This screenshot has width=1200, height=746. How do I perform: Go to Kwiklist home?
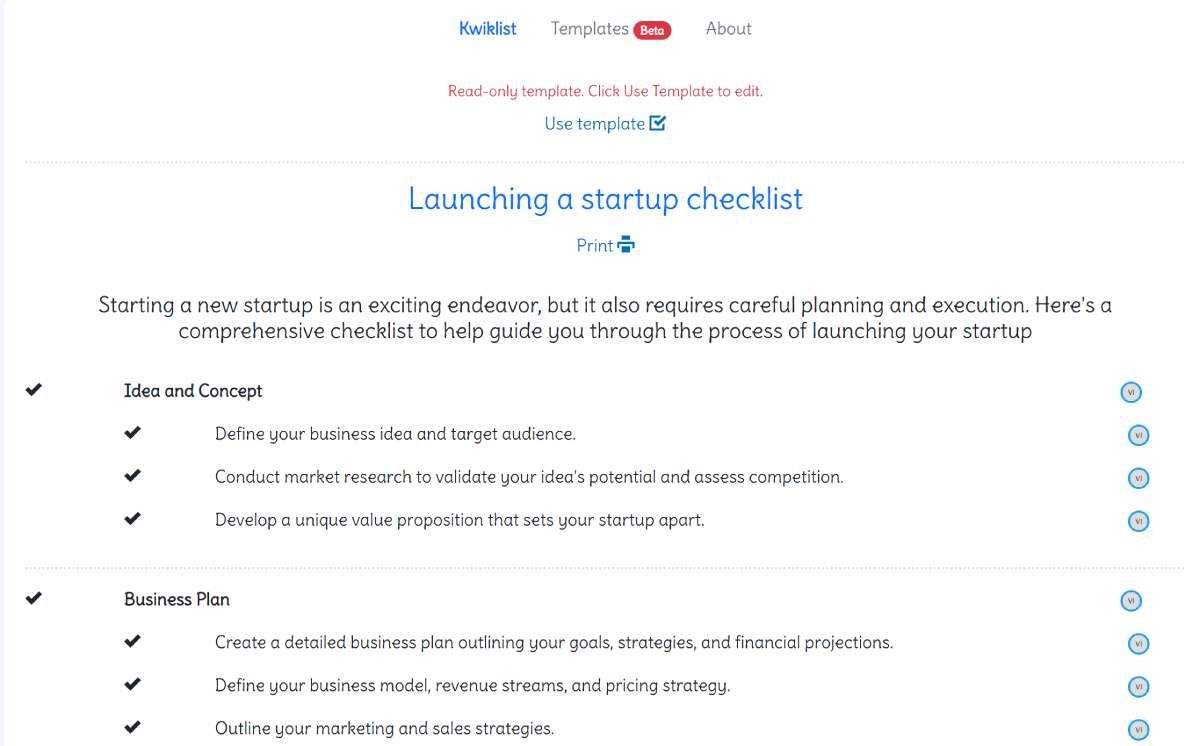[488, 28]
